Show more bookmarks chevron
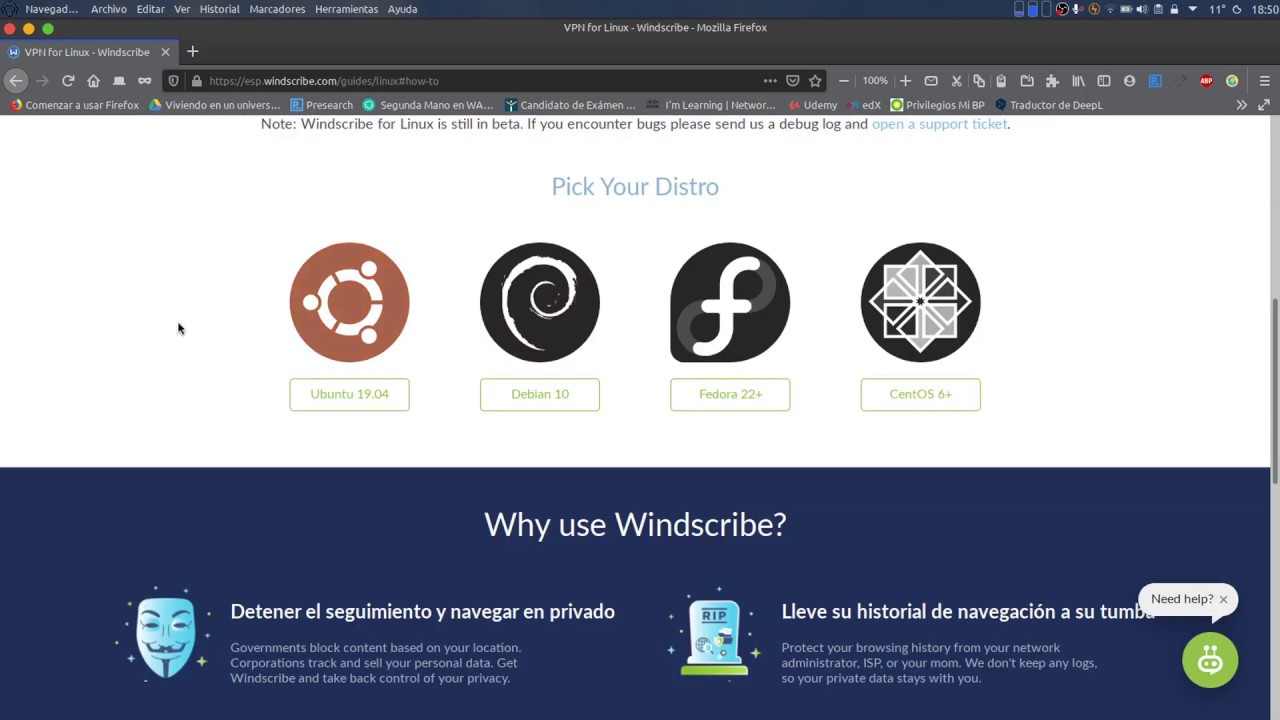This screenshot has height=720, width=1280. [1241, 105]
